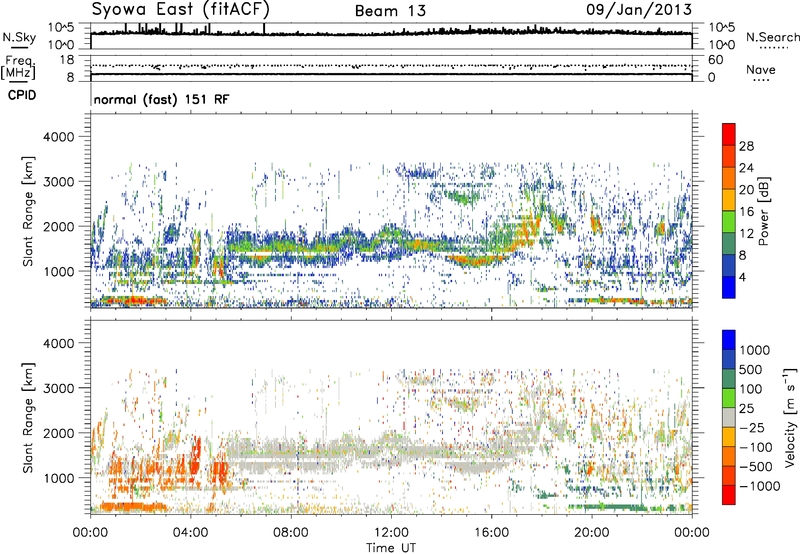Click the "16:00" time tick label
Screen dimensions: 800x554
pos(491,533)
